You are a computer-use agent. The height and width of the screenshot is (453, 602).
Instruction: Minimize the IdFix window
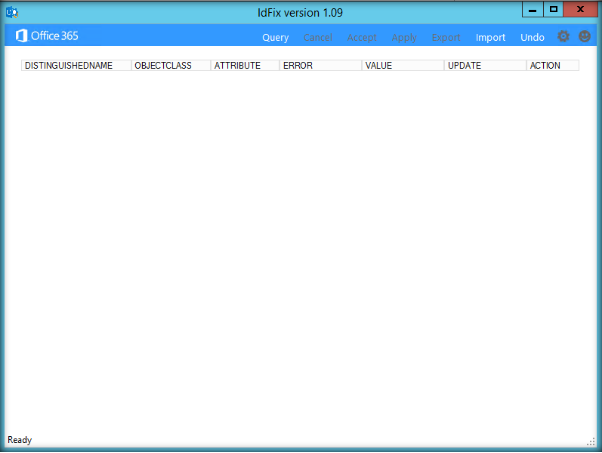[533, 10]
